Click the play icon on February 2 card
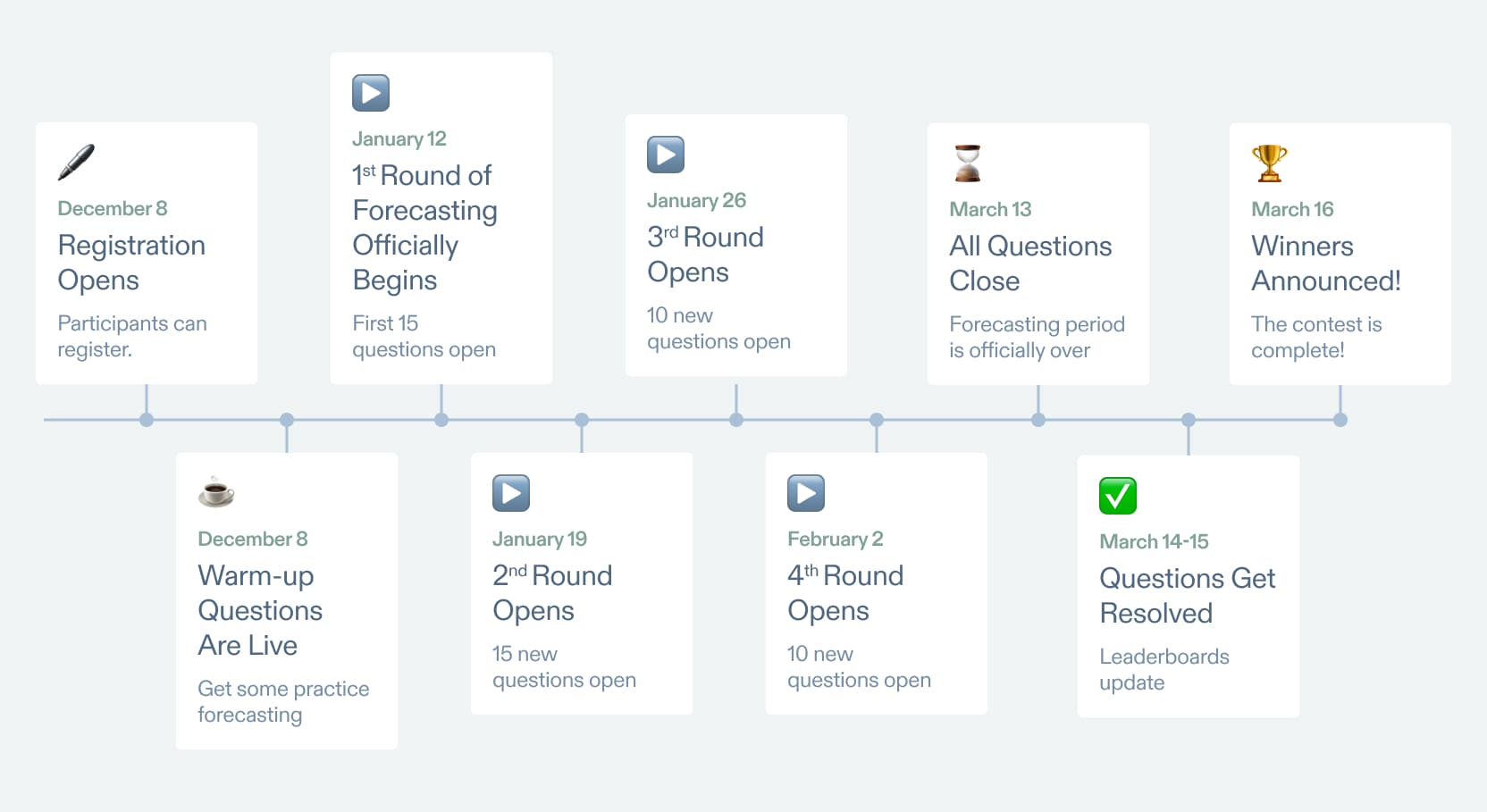This screenshot has height=812, width=1487. 806,493
